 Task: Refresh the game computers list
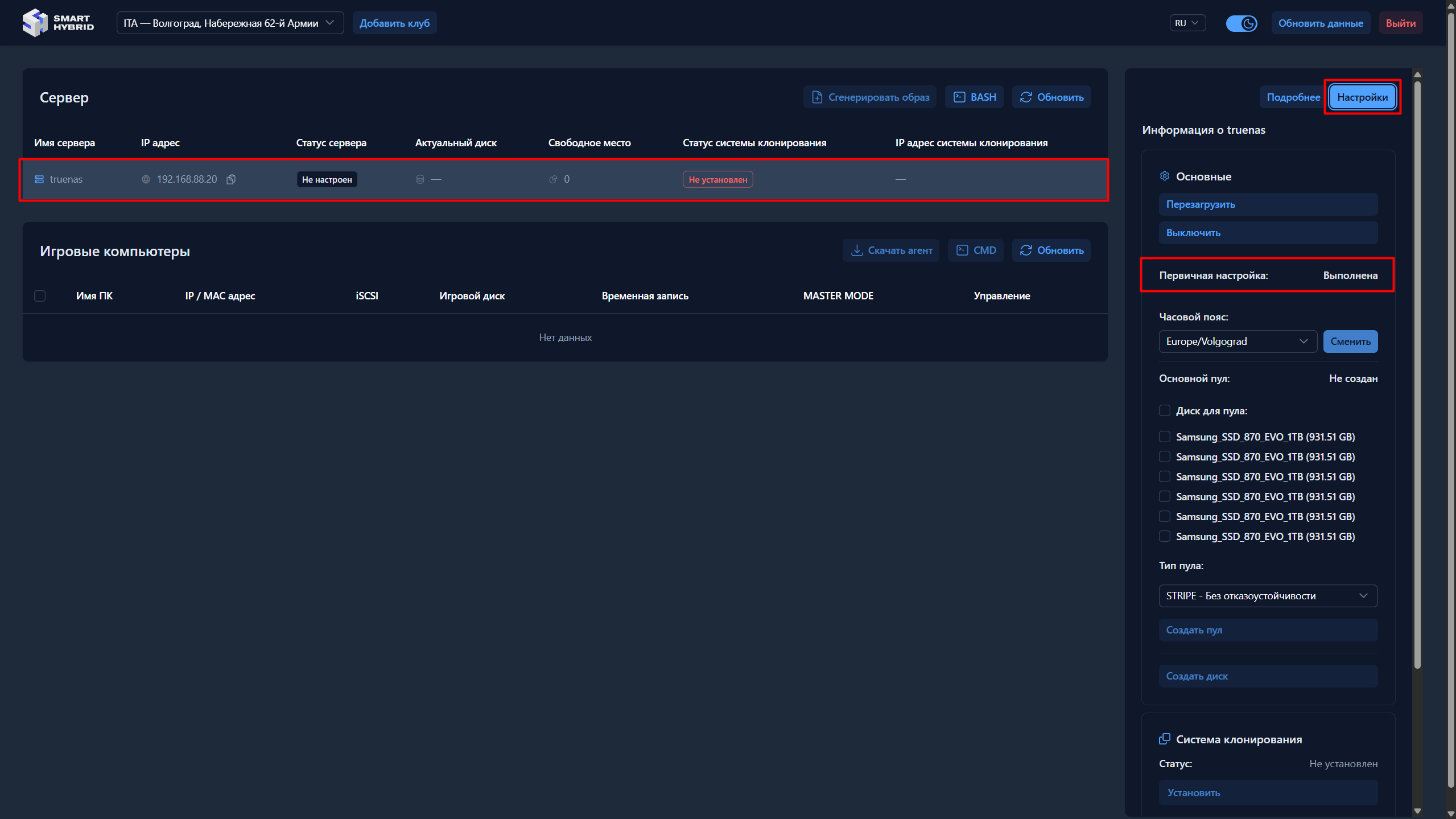(x=1051, y=250)
